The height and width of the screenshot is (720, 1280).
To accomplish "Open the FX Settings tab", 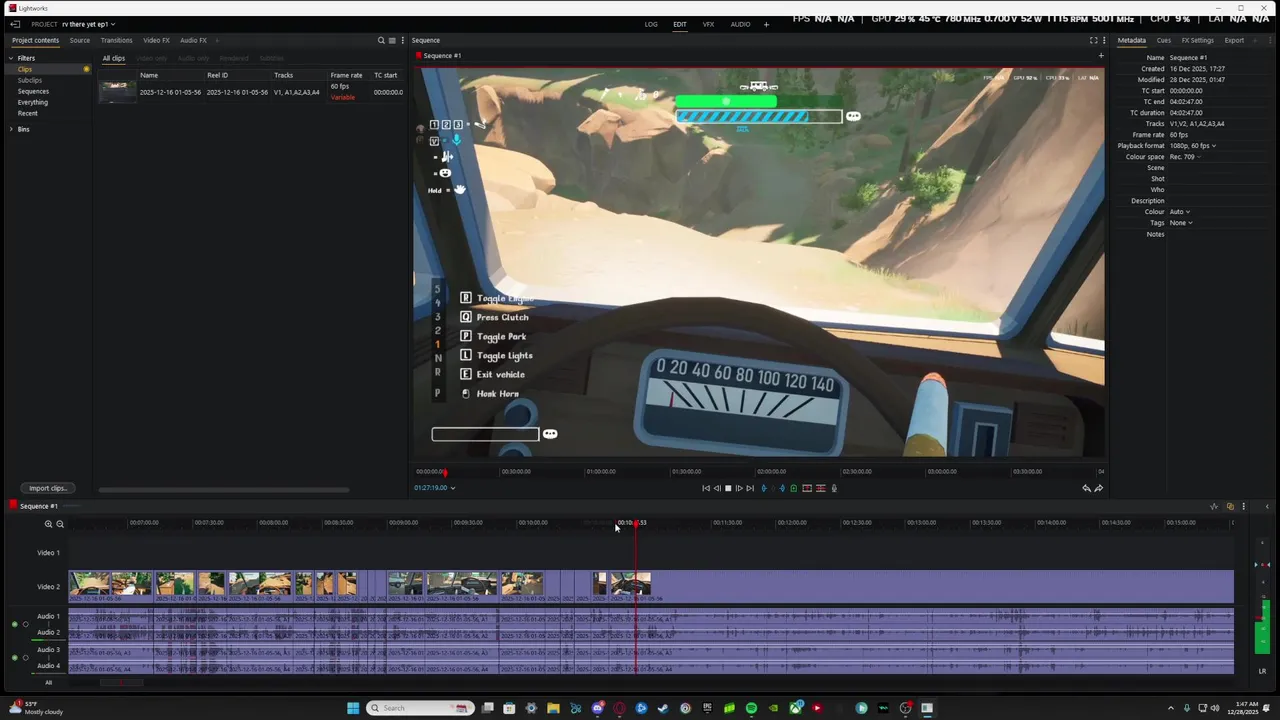I will pyautogui.click(x=1197, y=40).
